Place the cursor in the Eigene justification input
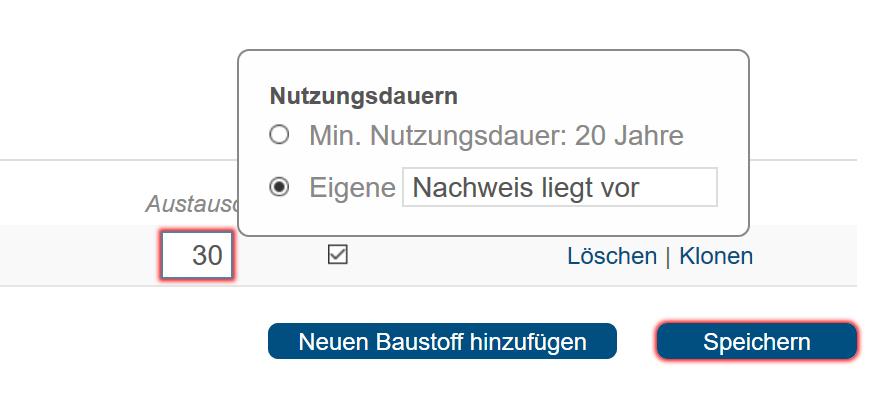 click(x=560, y=187)
